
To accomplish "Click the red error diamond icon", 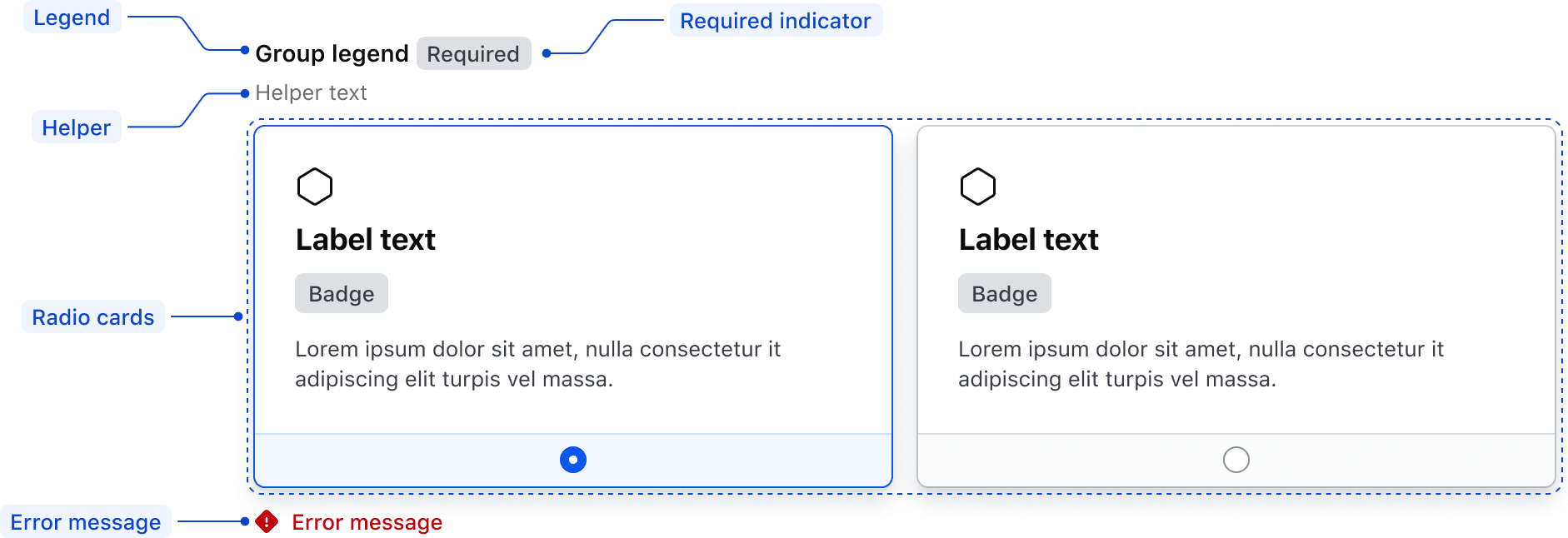I will point(267,522).
